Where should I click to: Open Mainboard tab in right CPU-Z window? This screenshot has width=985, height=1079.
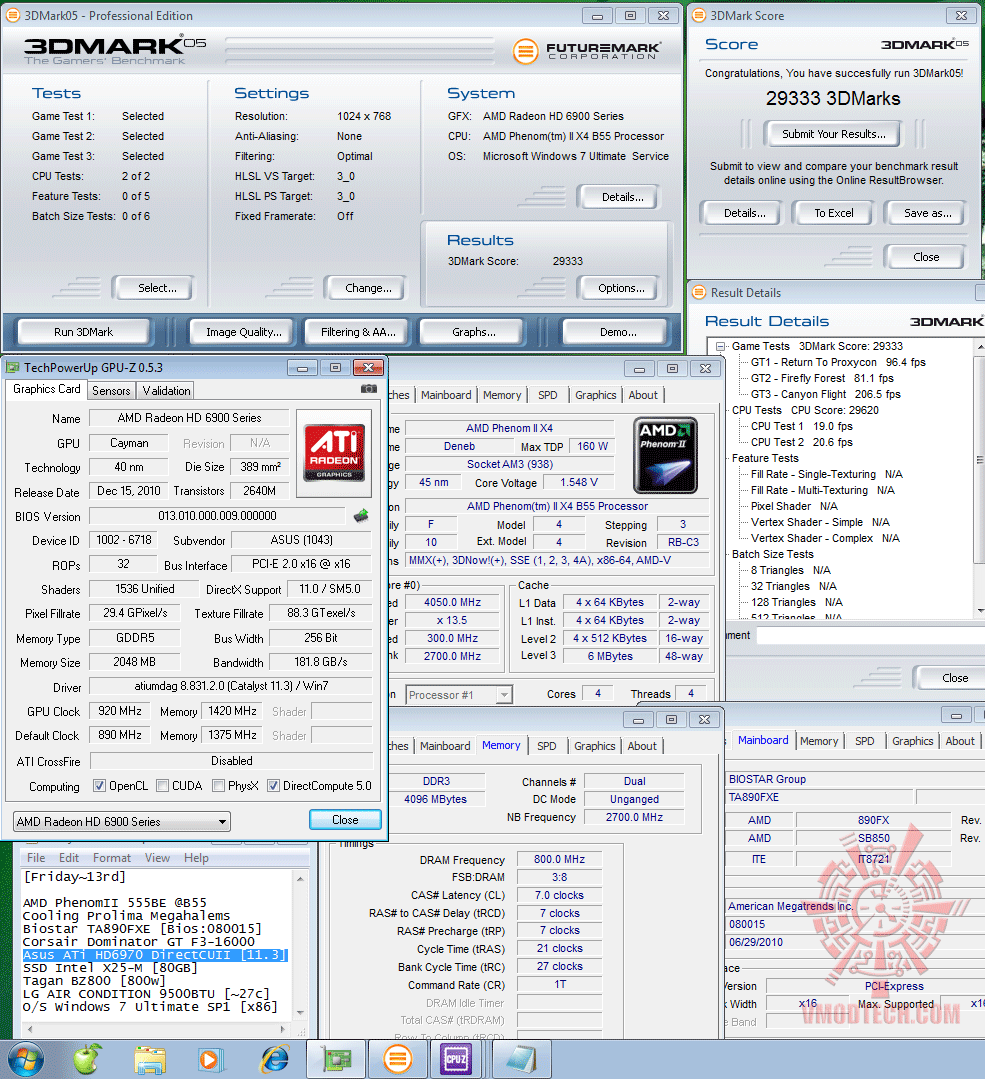763,740
